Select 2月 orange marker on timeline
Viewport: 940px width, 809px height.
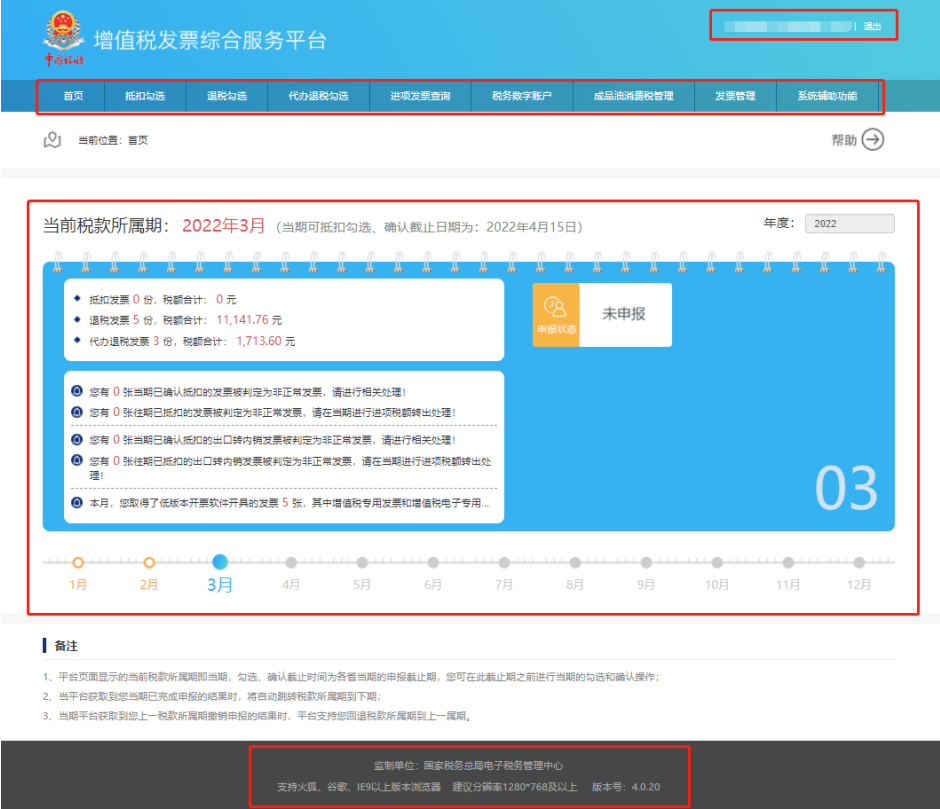(x=149, y=563)
